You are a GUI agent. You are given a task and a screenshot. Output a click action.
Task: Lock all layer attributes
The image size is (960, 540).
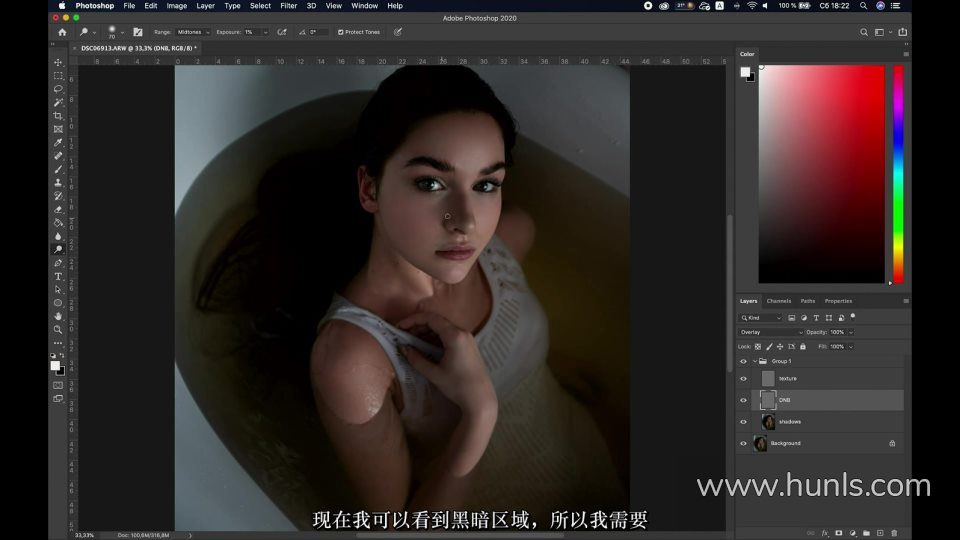click(x=803, y=347)
